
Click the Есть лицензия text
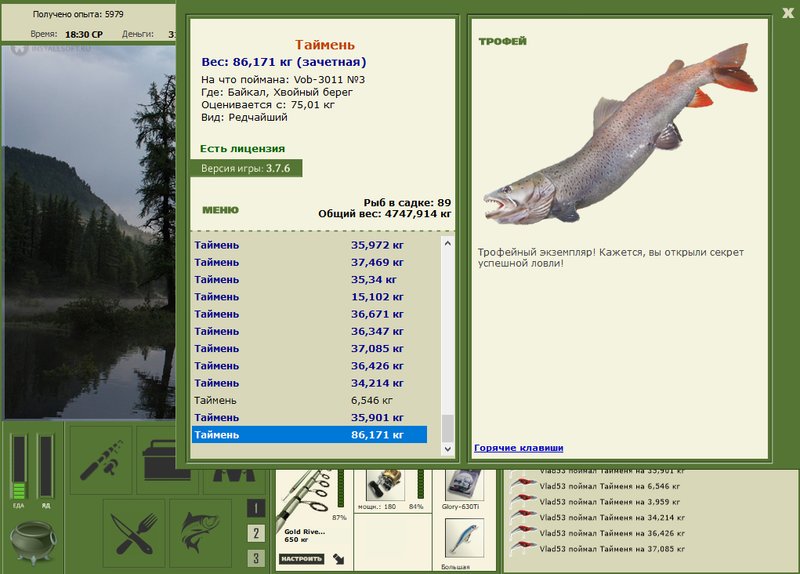pyautogui.click(x=242, y=149)
